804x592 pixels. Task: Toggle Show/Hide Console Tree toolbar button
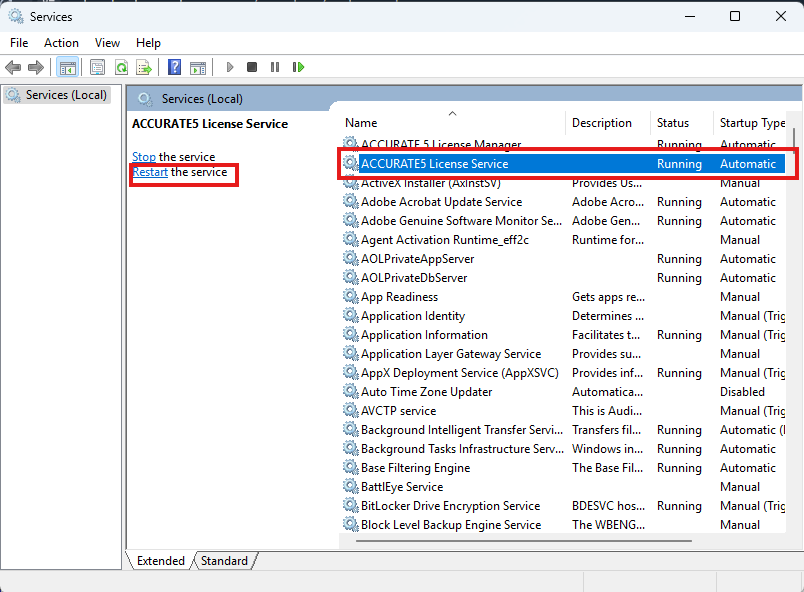pyautogui.click(x=68, y=67)
